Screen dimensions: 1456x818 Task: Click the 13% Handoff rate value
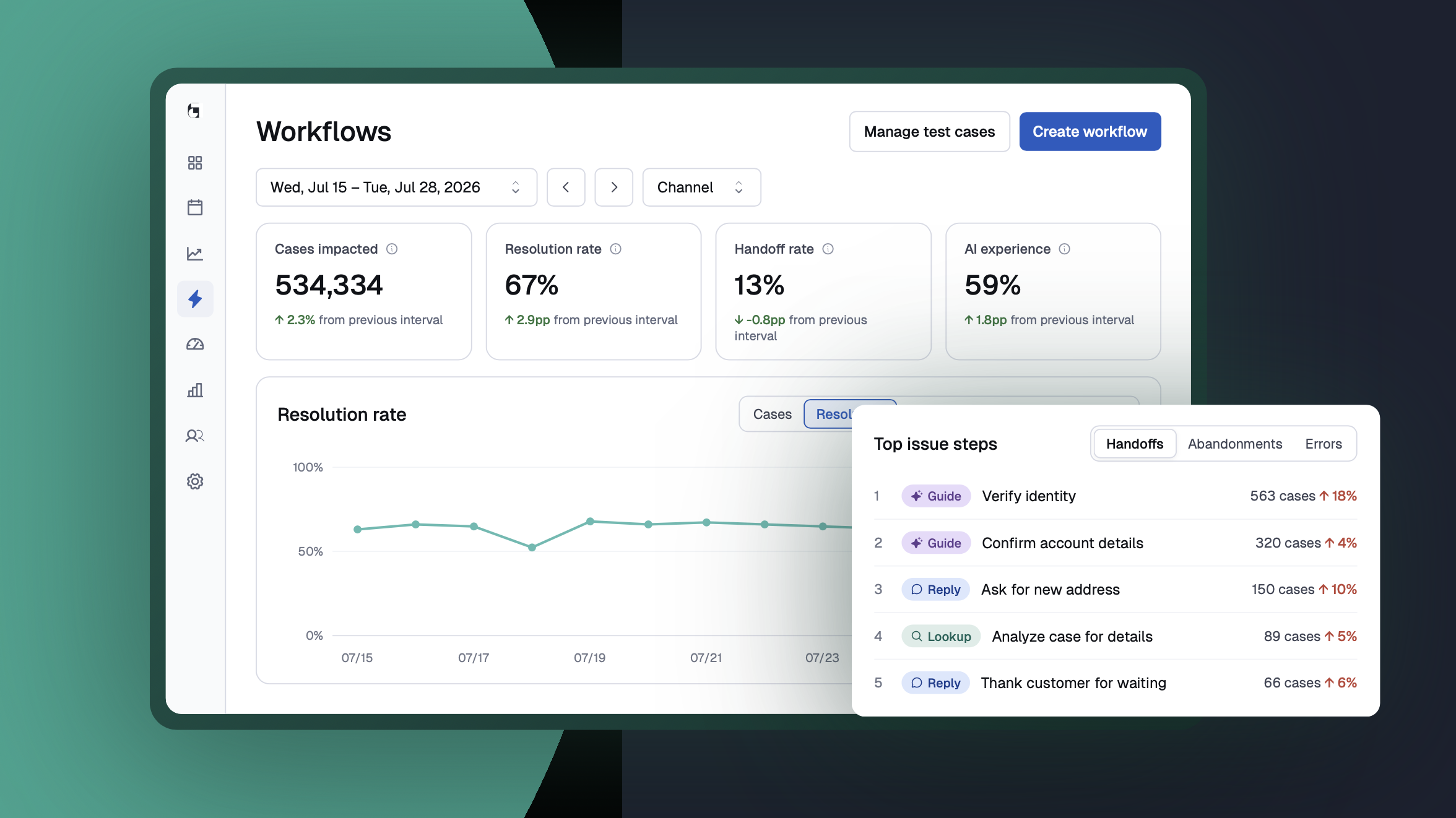tap(759, 285)
